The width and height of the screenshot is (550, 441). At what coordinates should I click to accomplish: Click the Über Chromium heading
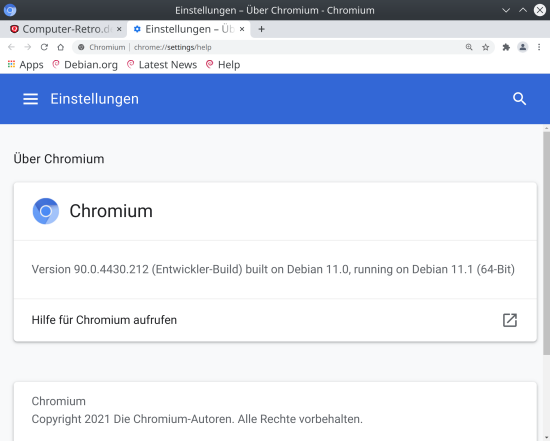pyautogui.click(x=59, y=159)
